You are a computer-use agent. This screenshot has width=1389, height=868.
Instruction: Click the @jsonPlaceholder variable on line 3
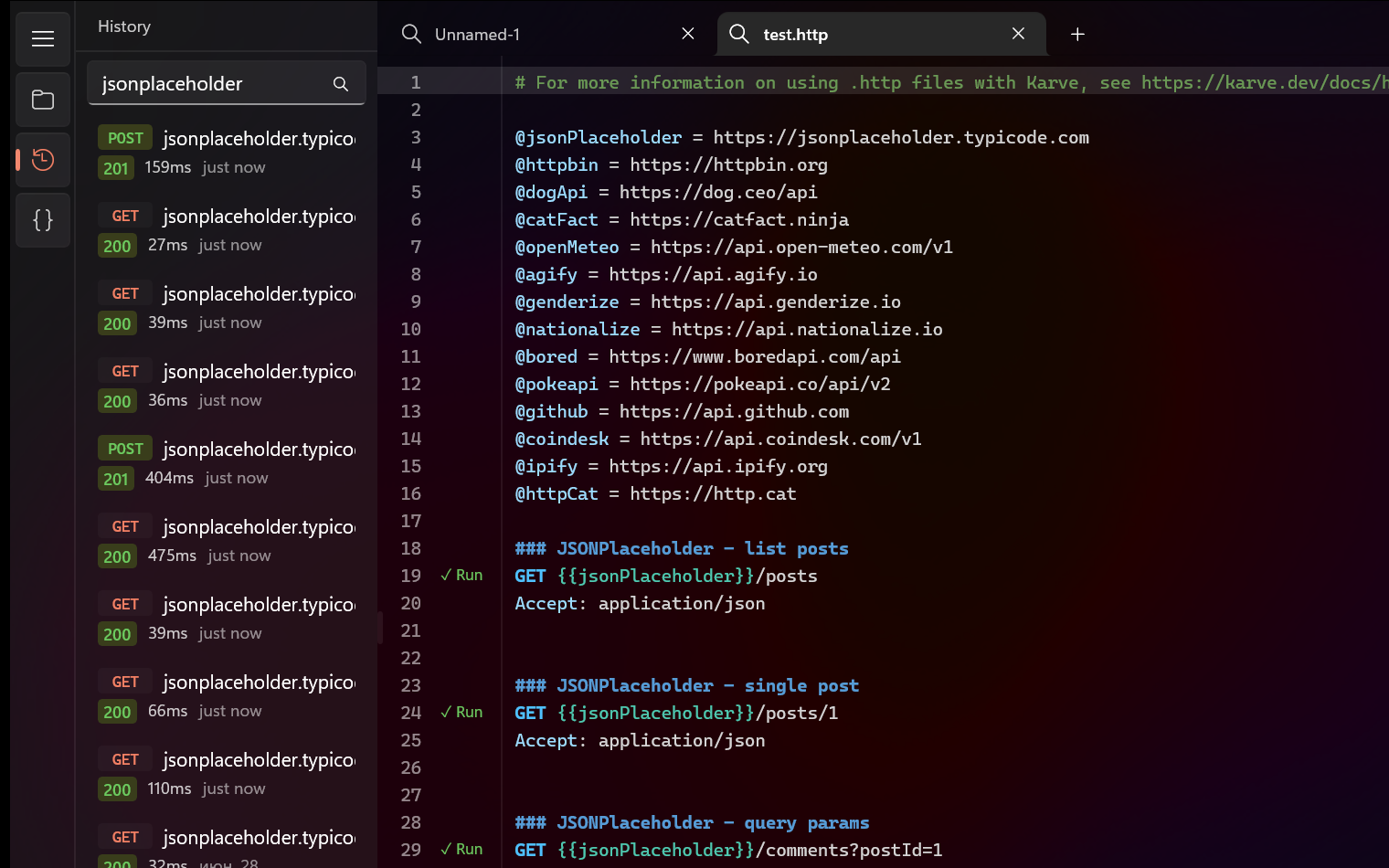point(599,137)
